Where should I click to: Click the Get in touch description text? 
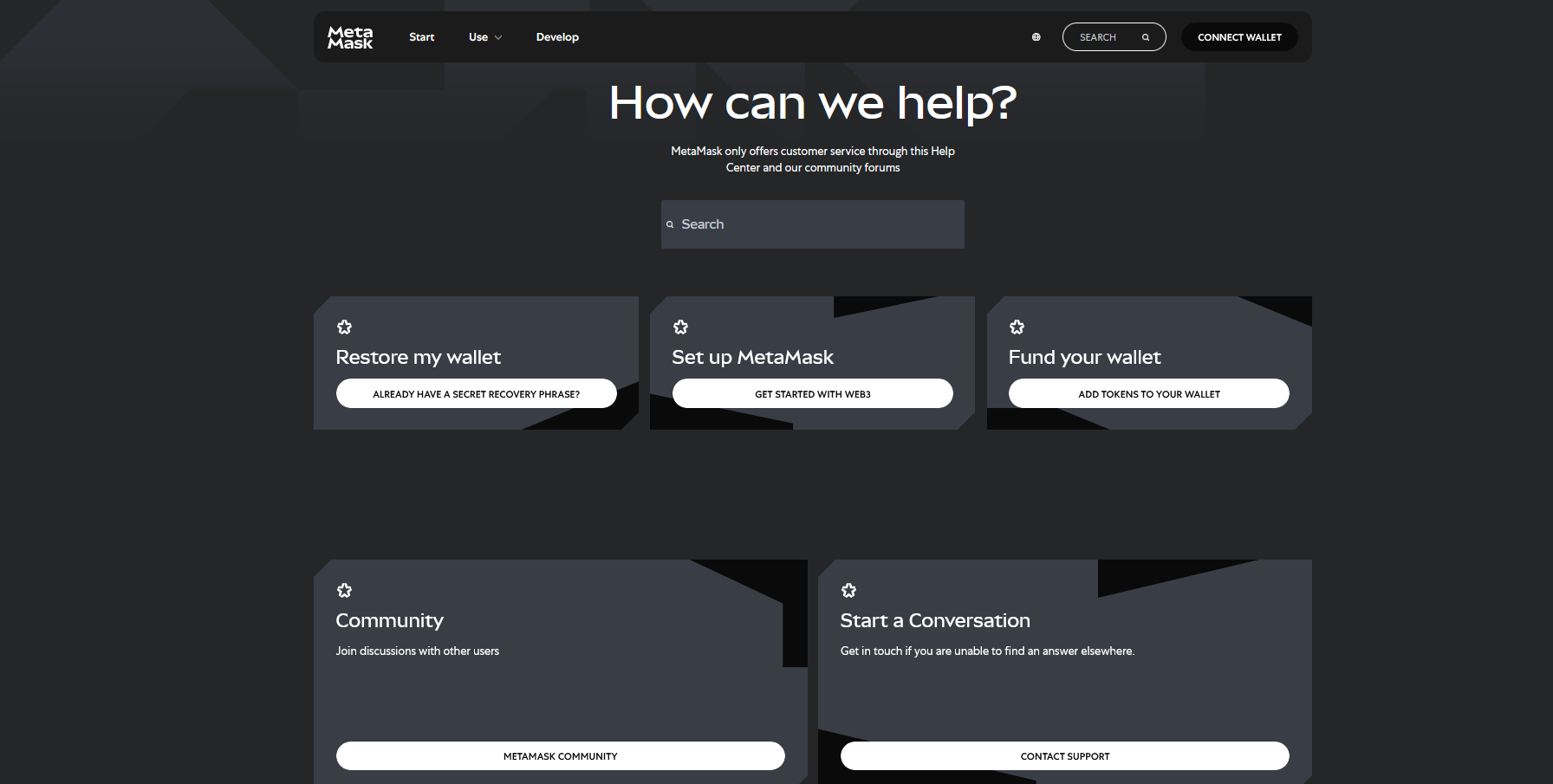[987, 651]
